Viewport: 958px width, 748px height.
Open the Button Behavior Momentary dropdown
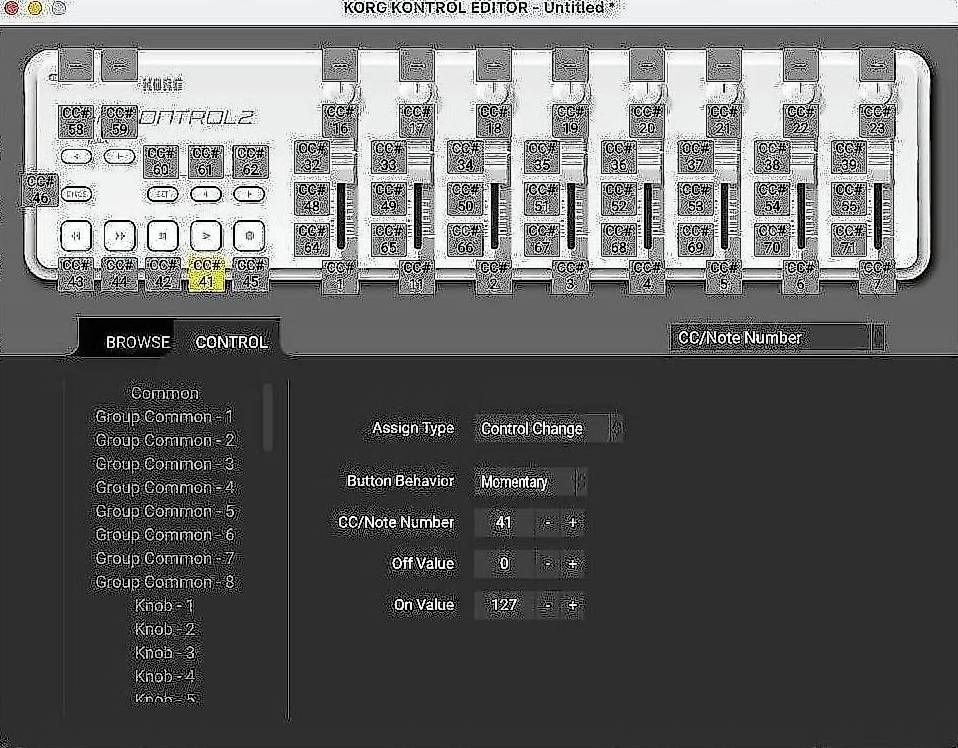click(x=530, y=482)
